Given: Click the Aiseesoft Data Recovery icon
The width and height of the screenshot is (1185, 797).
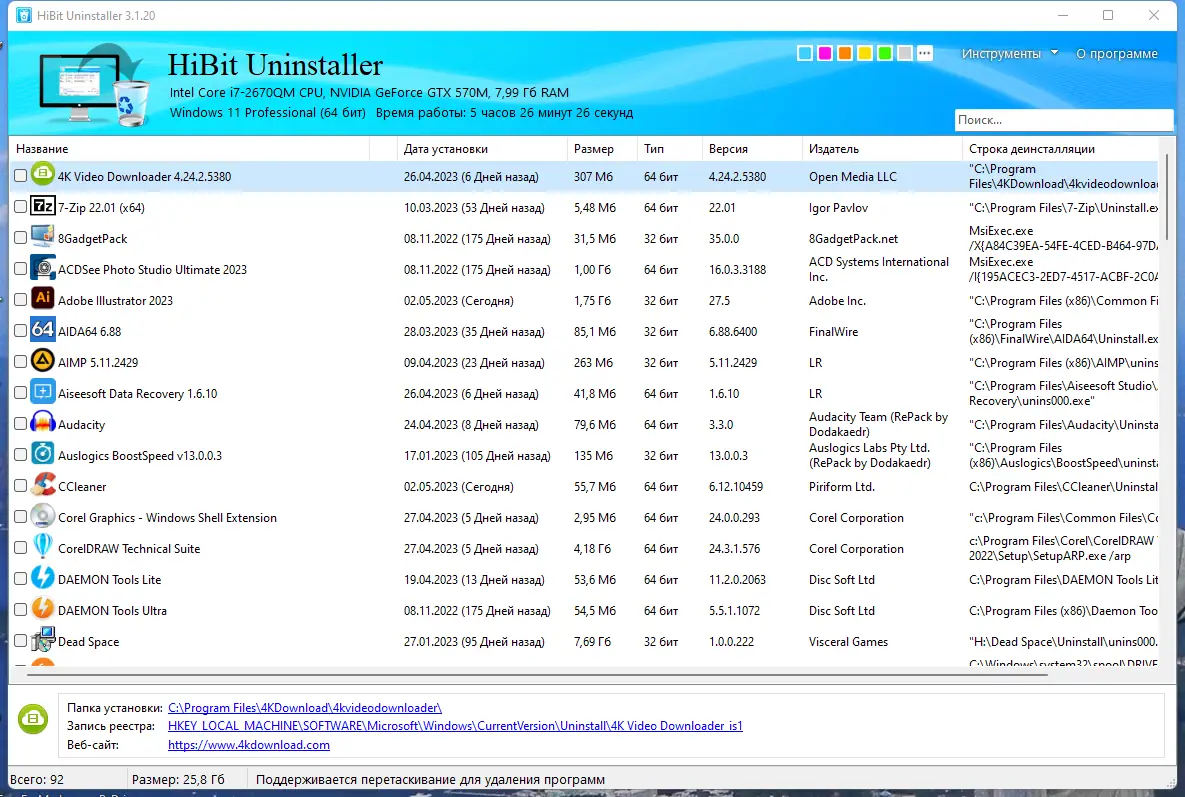Looking at the screenshot, I should click(x=43, y=392).
